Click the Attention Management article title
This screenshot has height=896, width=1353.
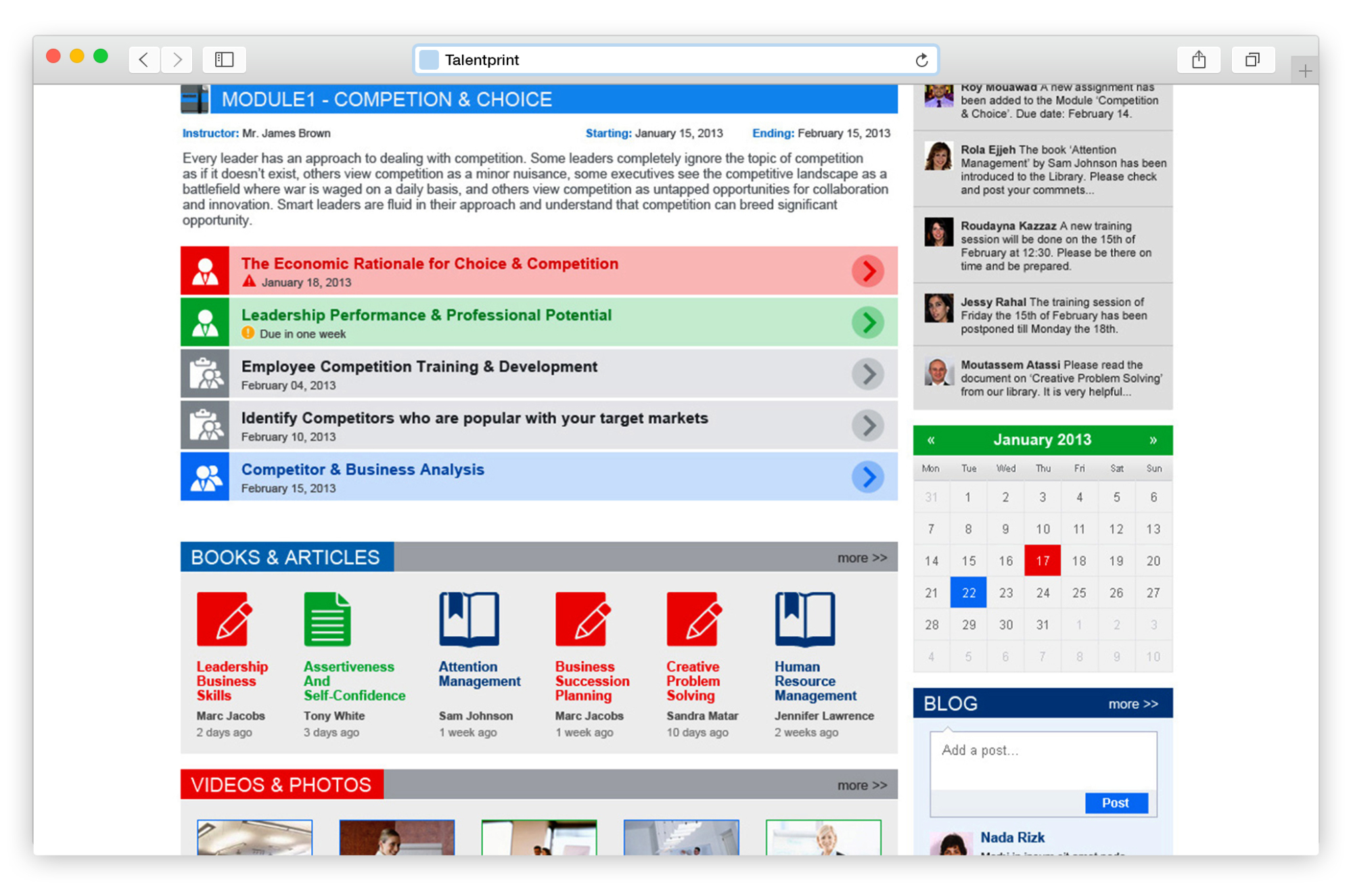(480, 674)
